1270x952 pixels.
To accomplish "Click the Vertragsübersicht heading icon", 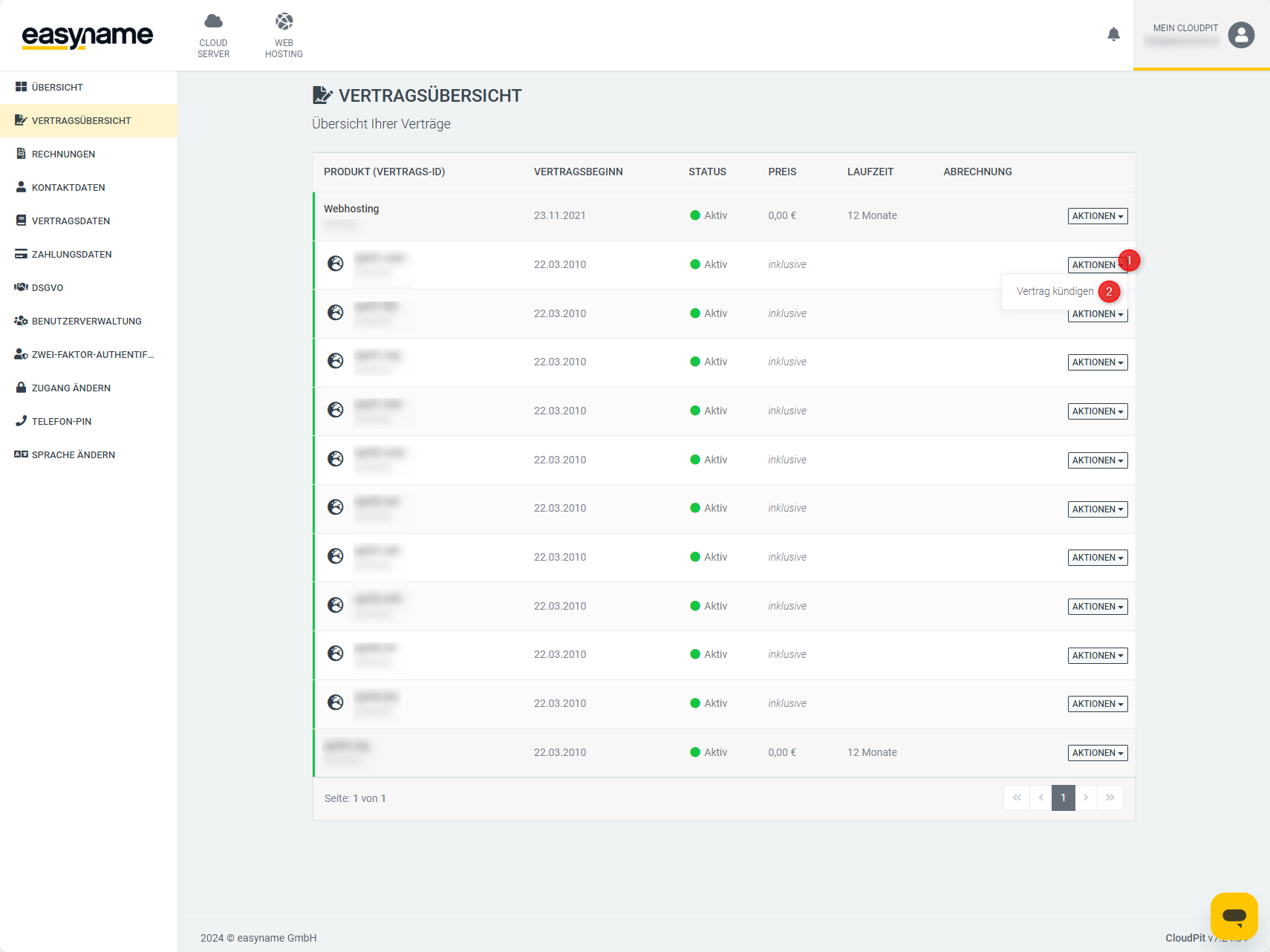I will [x=322, y=95].
